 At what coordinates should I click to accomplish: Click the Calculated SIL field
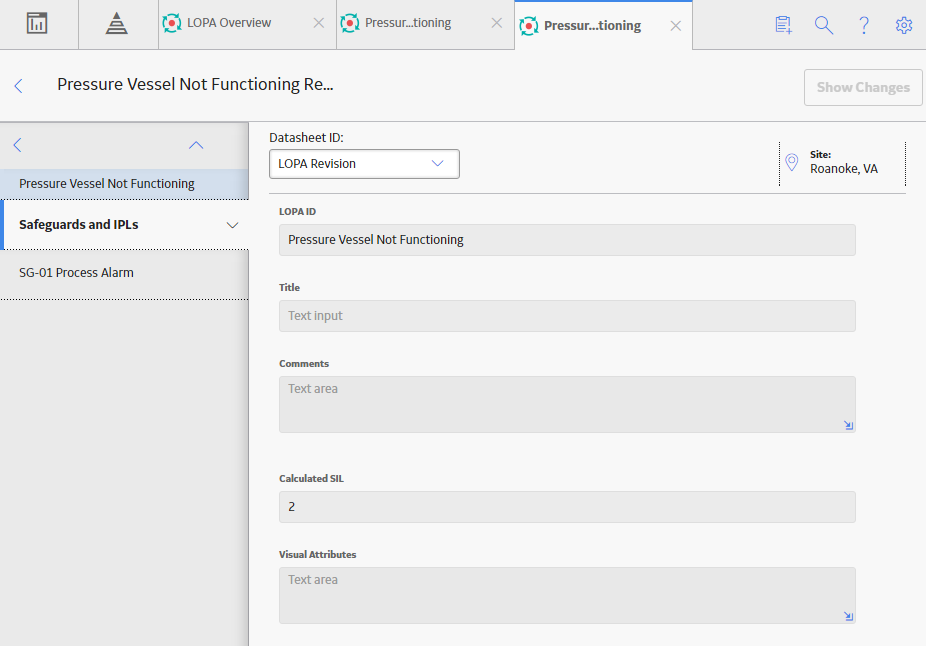click(567, 507)
